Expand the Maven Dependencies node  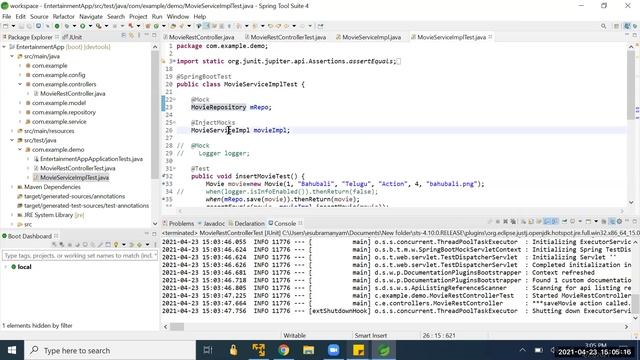click(12, 187)
